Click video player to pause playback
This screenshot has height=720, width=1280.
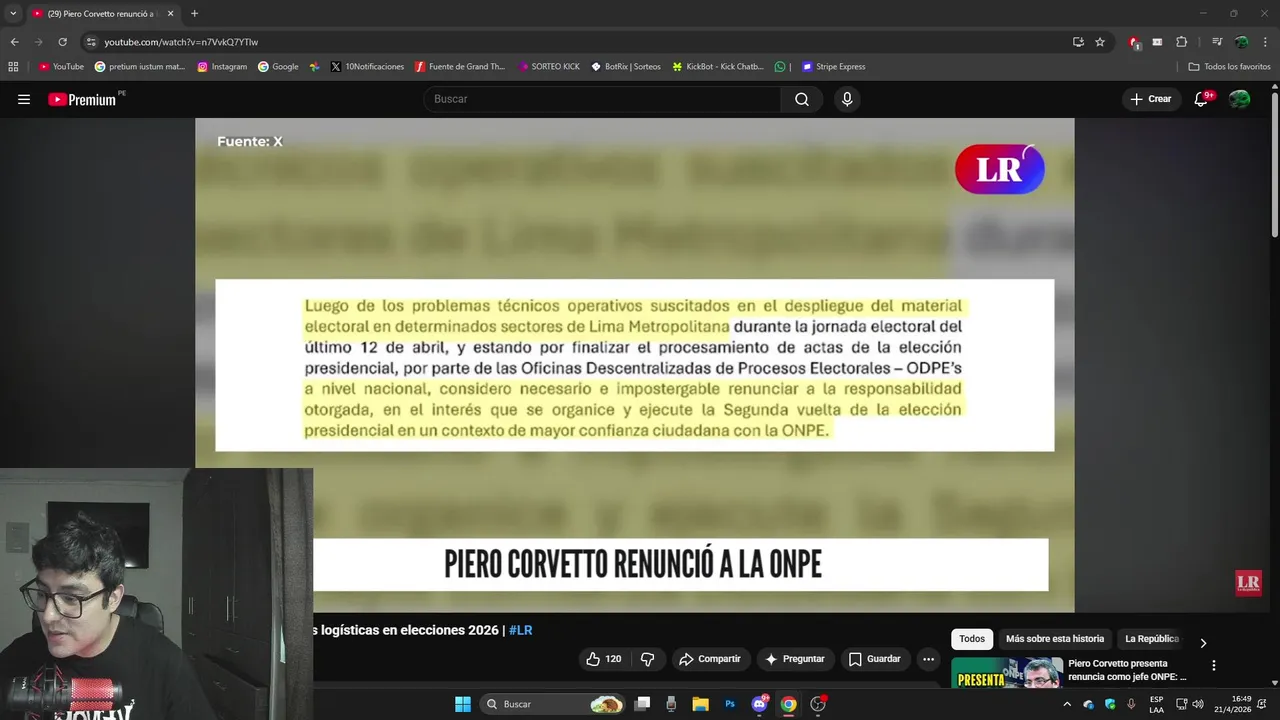[634, 365]
